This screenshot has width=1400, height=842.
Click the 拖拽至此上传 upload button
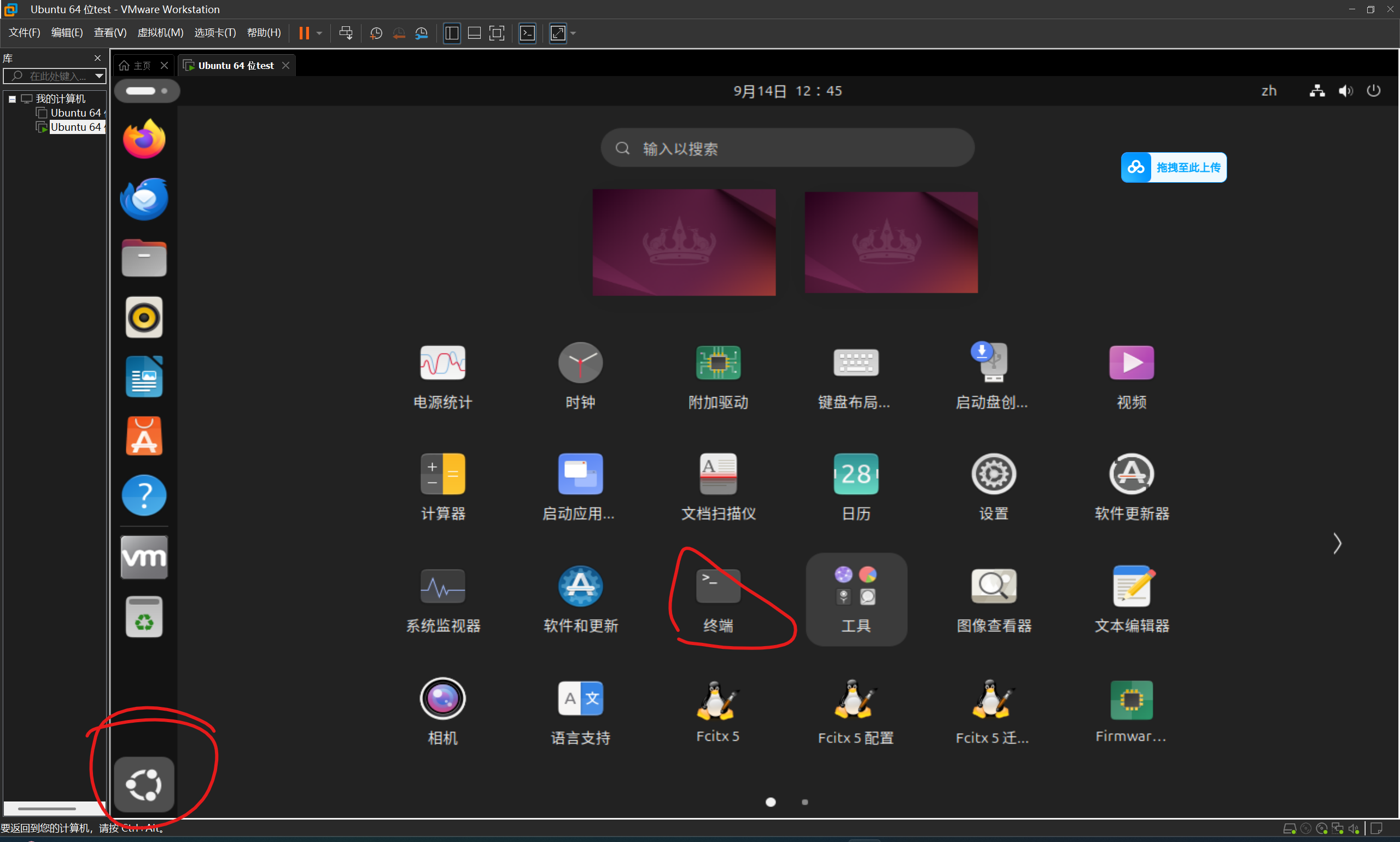pyautogui.click(x=1173, y=167)
